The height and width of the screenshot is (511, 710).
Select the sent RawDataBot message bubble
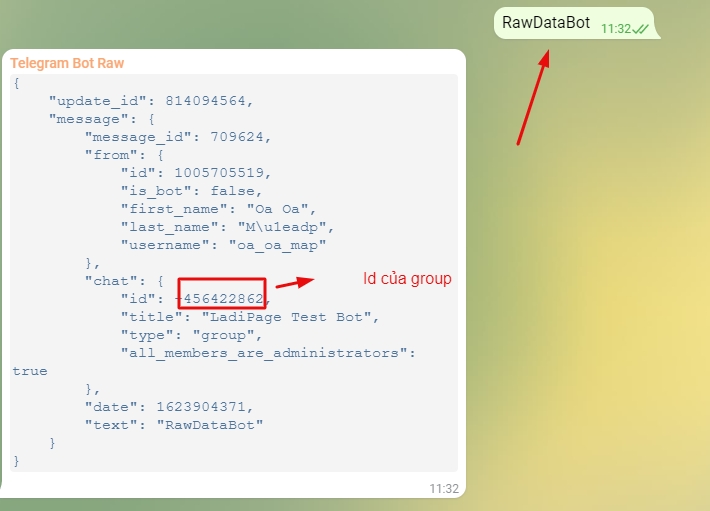[546, 22]
